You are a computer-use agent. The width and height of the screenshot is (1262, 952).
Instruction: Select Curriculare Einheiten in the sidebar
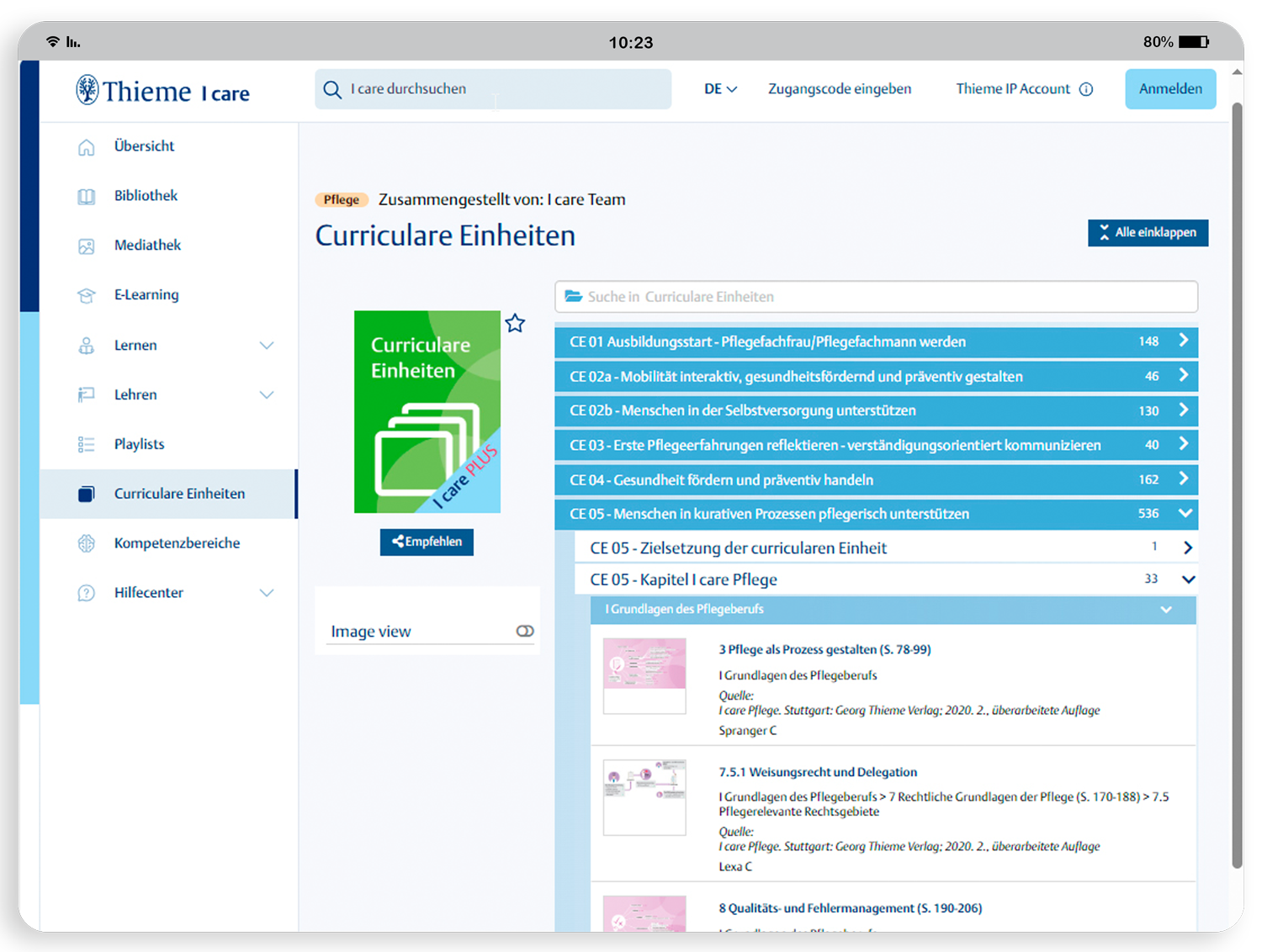pos(168,494)
